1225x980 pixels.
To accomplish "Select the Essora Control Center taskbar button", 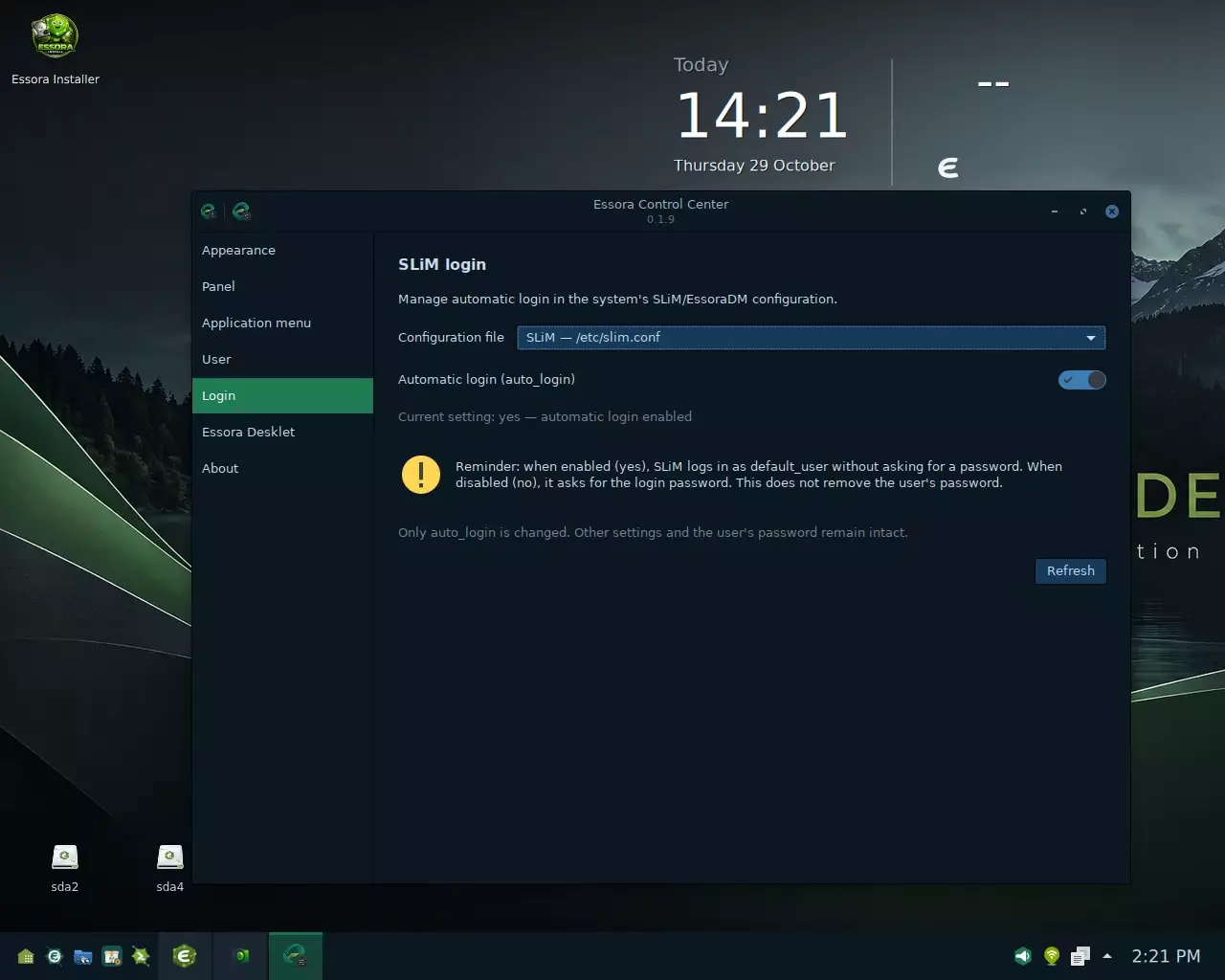I will coord(295,955).
